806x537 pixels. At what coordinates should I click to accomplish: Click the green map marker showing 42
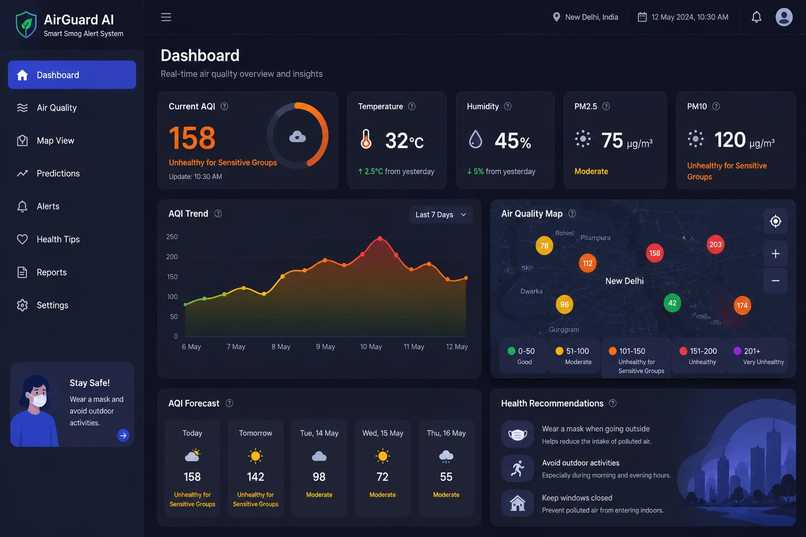pyautogui.click(x=672, y=303)
